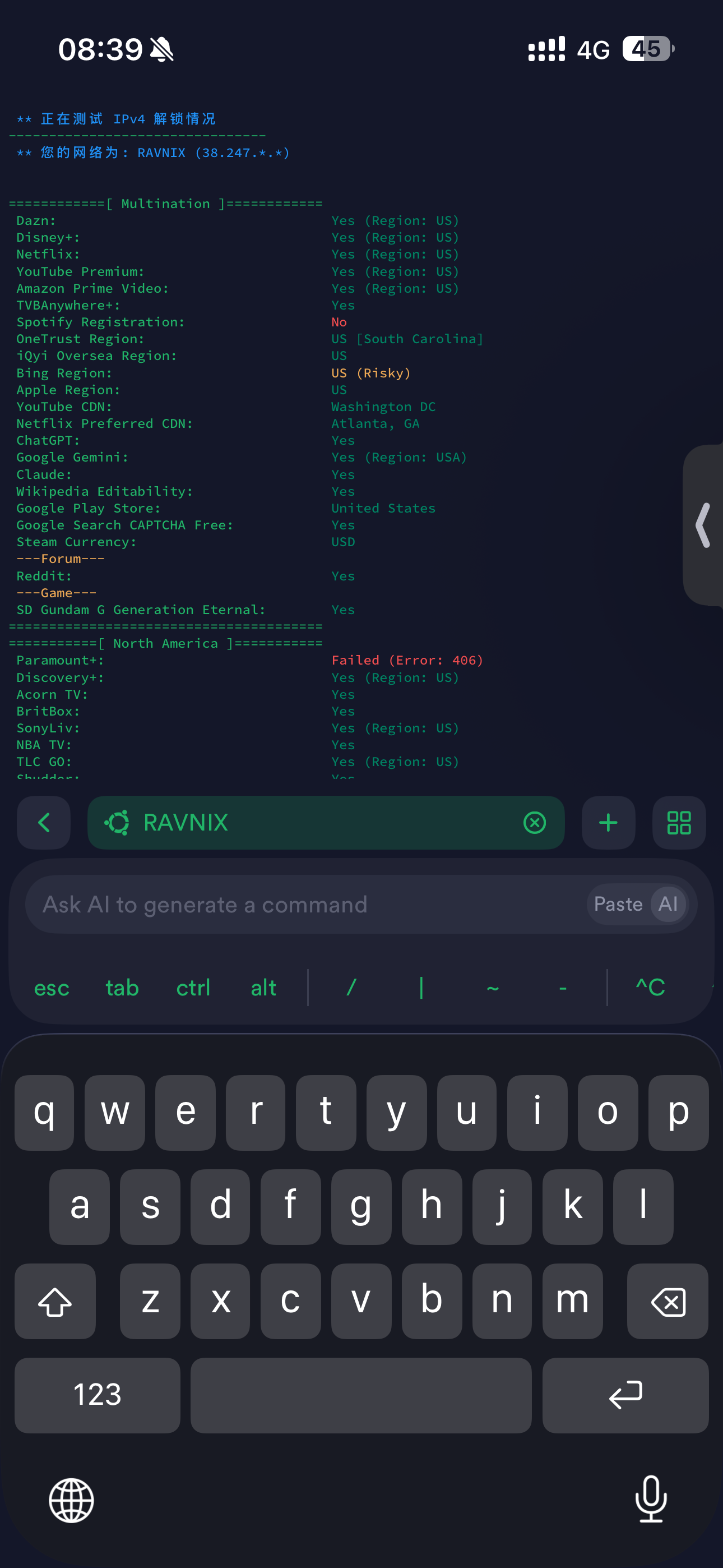
Task: Send ^C interrupt from toolbar
Action: click(x=650, y=988)
